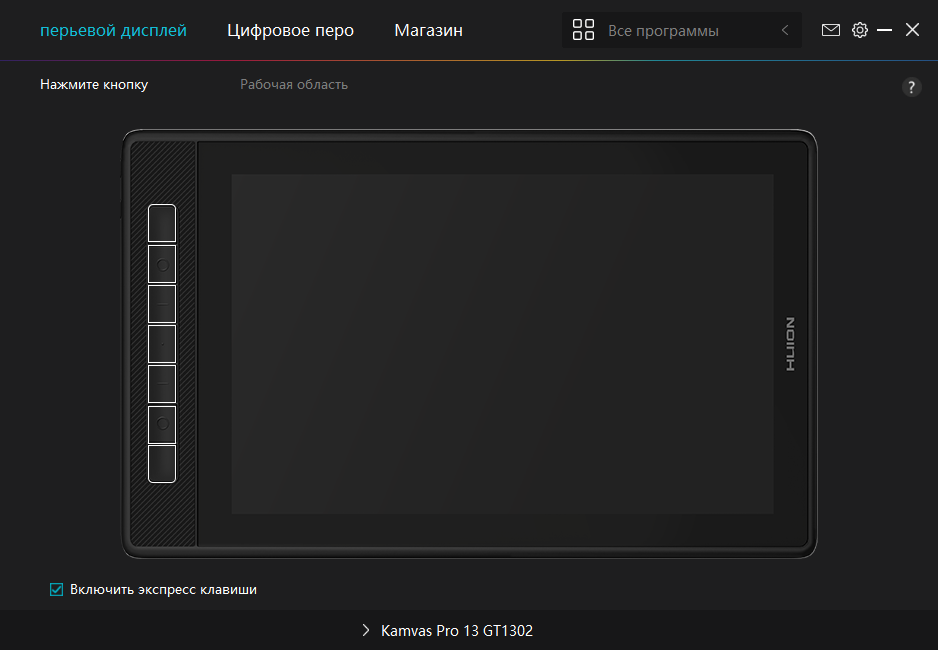Click the tablet screen display area
This screenshot has width=938, height=650.
point(502,344)
